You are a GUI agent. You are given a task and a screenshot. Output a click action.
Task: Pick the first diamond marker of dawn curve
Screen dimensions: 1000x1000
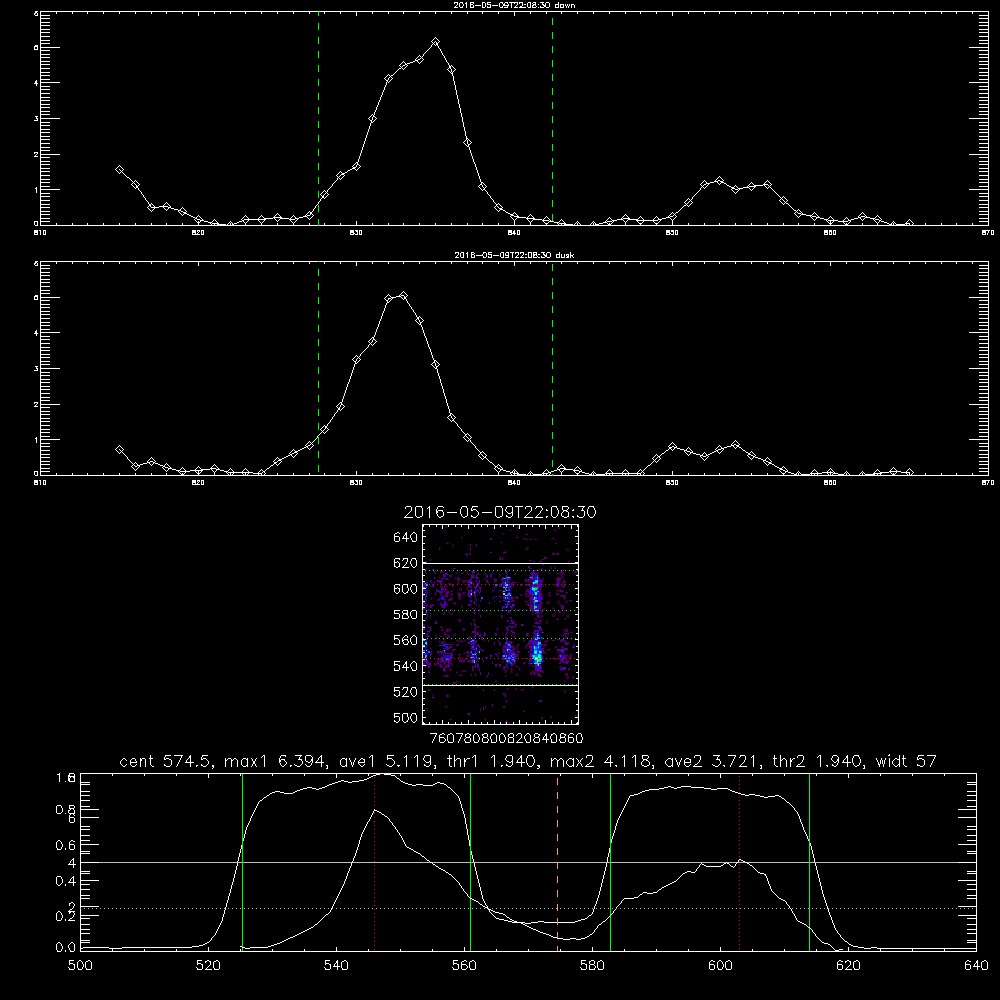tap(119, 170)
